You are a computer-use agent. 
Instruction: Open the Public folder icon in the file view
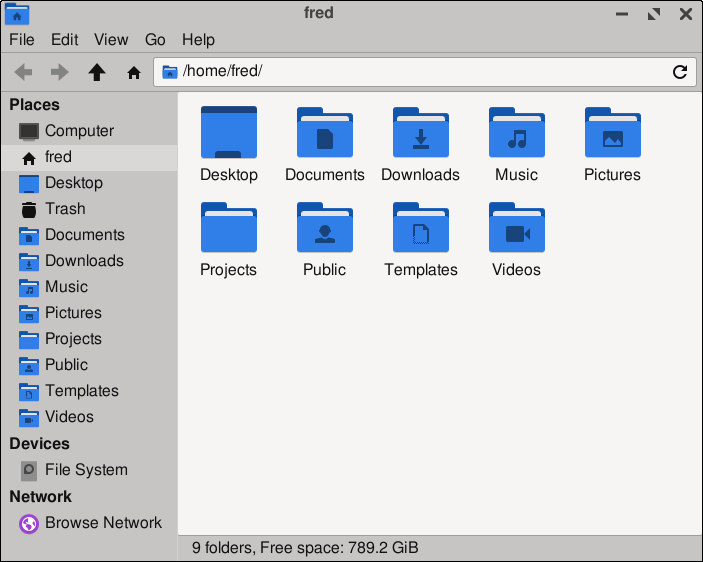325,227
